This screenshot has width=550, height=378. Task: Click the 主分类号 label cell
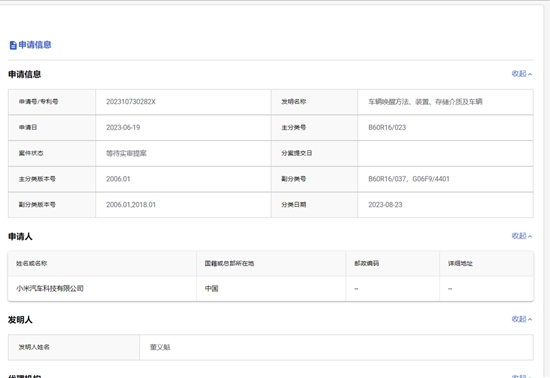click(x=314, y=127)
